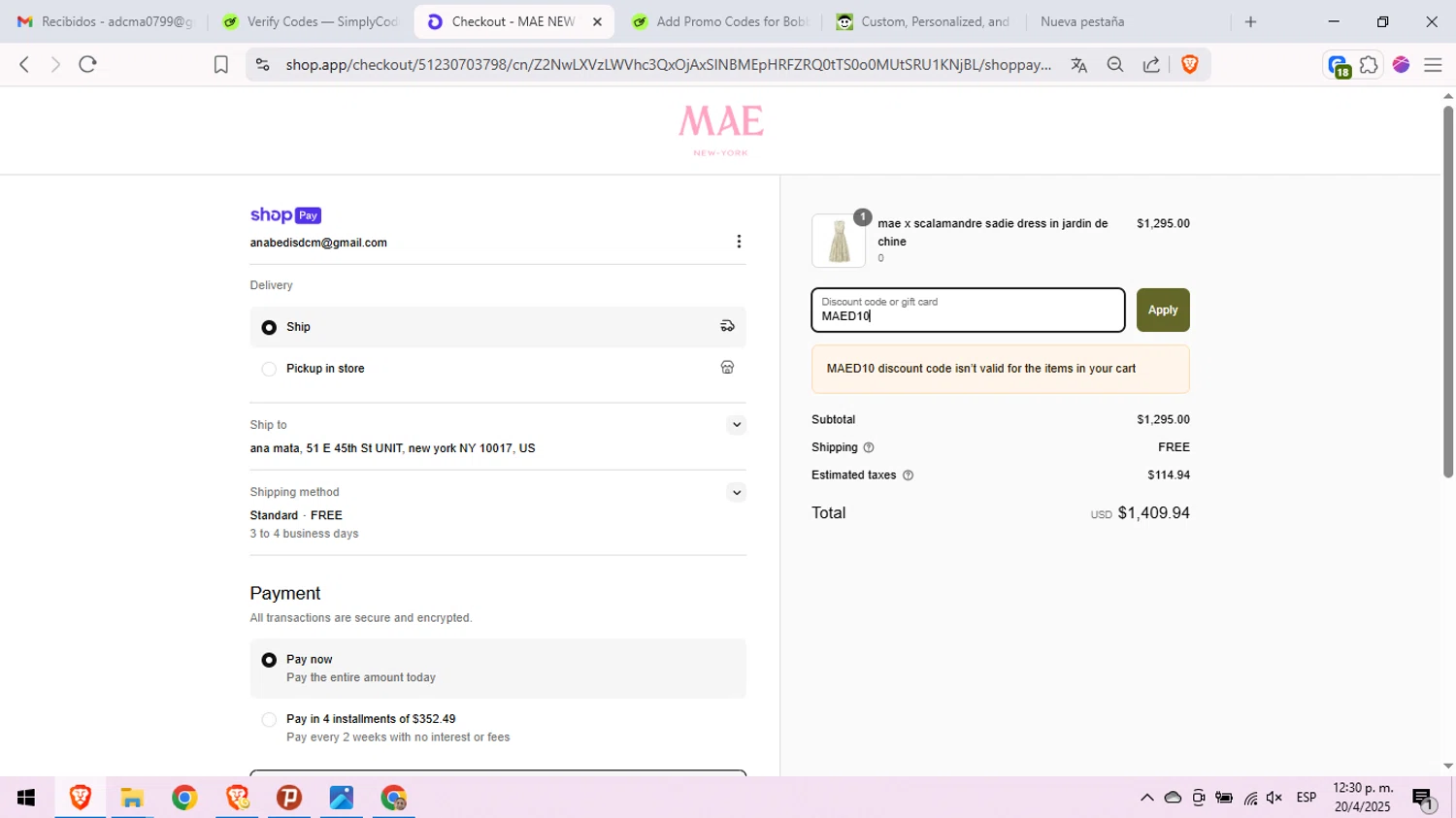This screenshot has width=1456, height=818.
Task: Reload the checkout page
Action: [x=88, y=64]
